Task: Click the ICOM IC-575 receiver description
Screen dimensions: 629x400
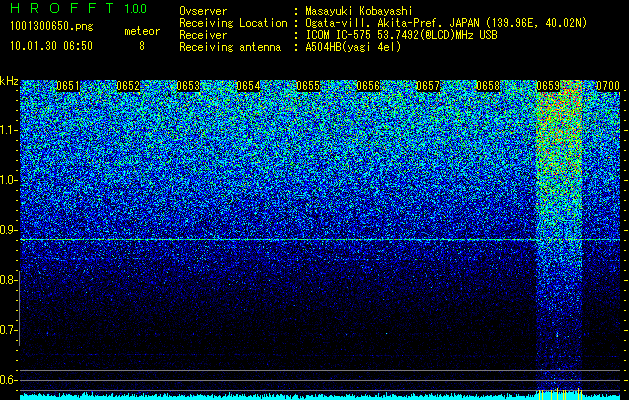Action: 401,35
